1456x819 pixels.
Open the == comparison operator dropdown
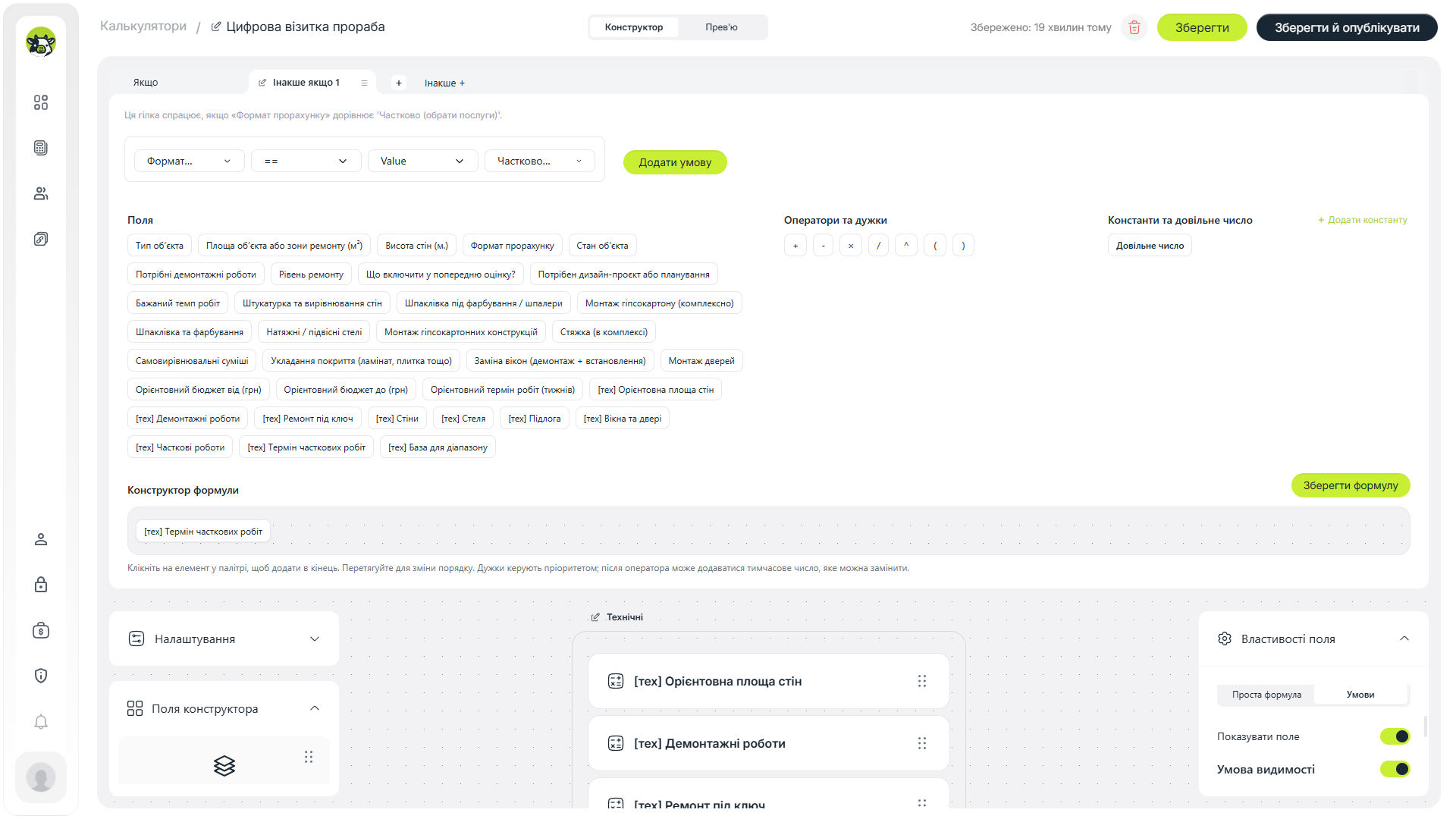[306, 161]
